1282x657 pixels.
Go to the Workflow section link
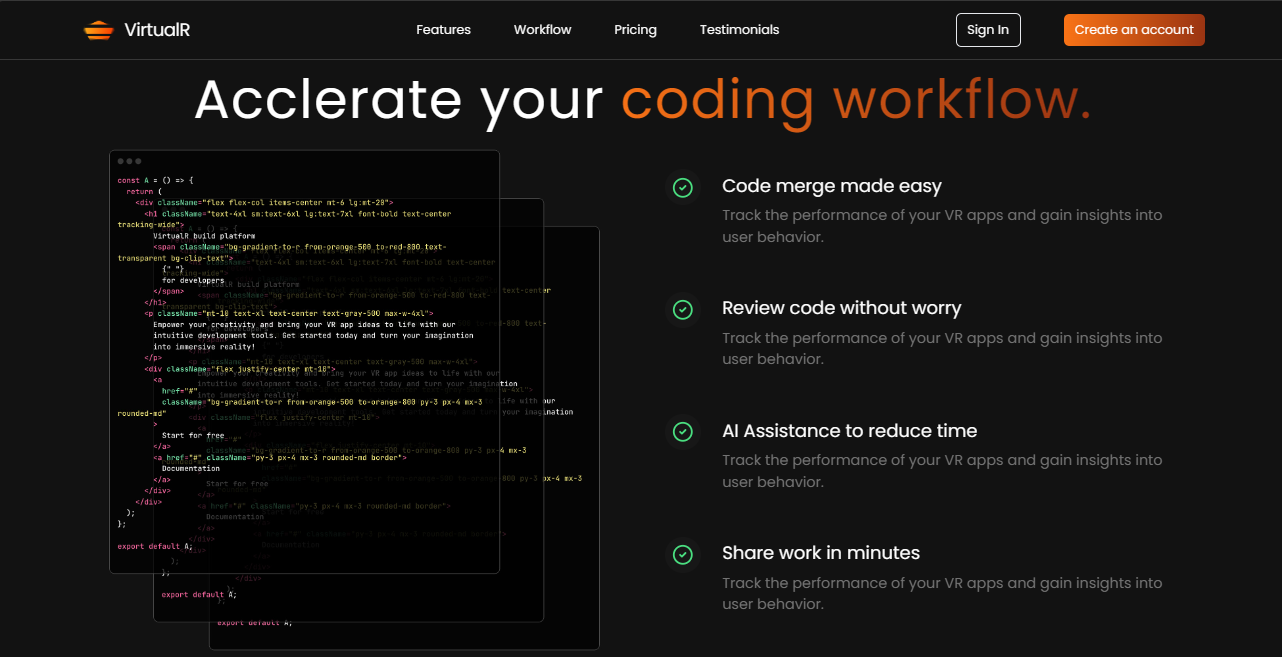542,30
